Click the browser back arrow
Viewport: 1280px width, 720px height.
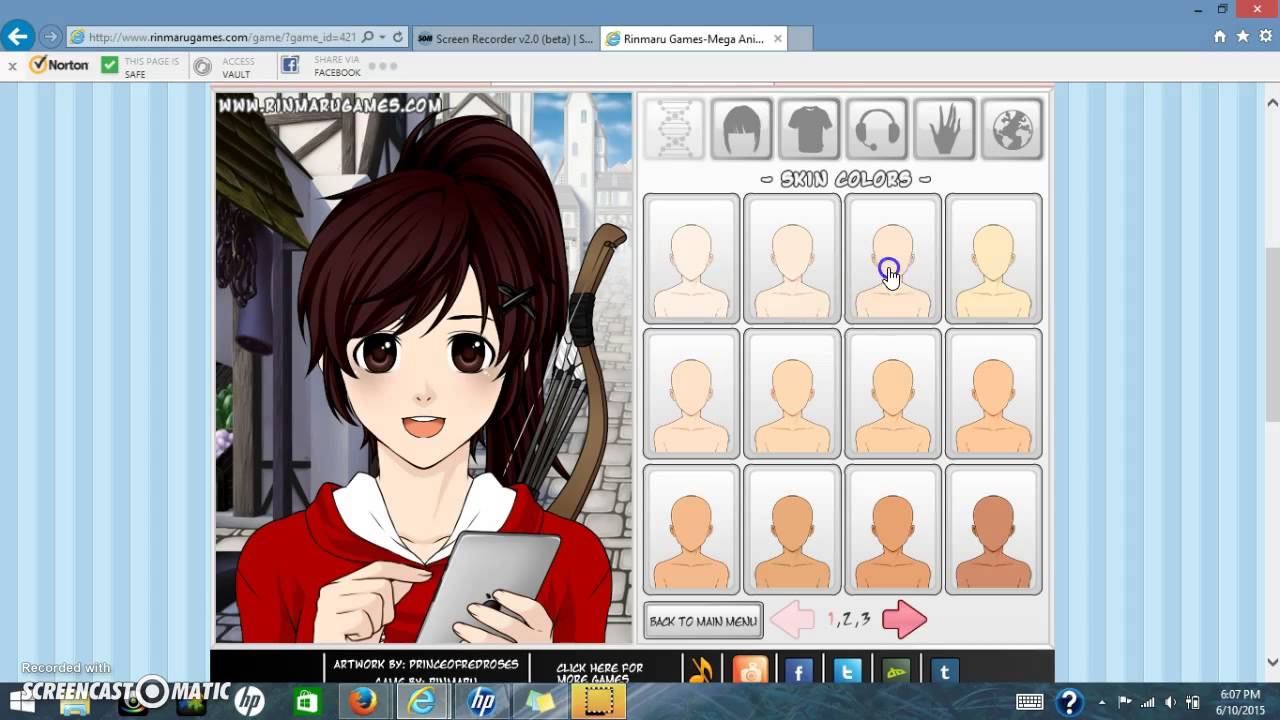(x=17, y=37)
